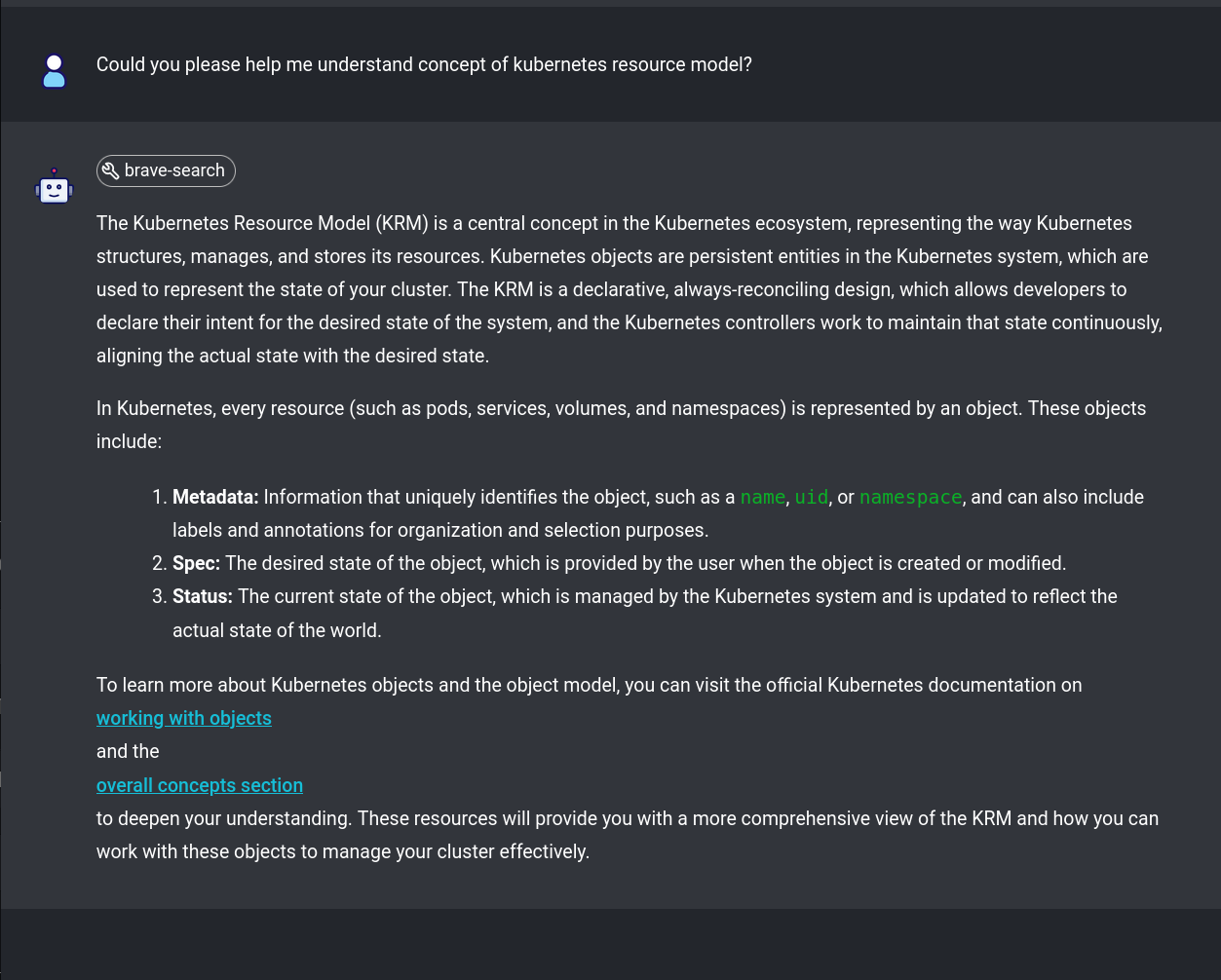Click the "In Kubernetes, every resource" paragraph
This screenshot has height=980, width=1221.
click(621, 408)
